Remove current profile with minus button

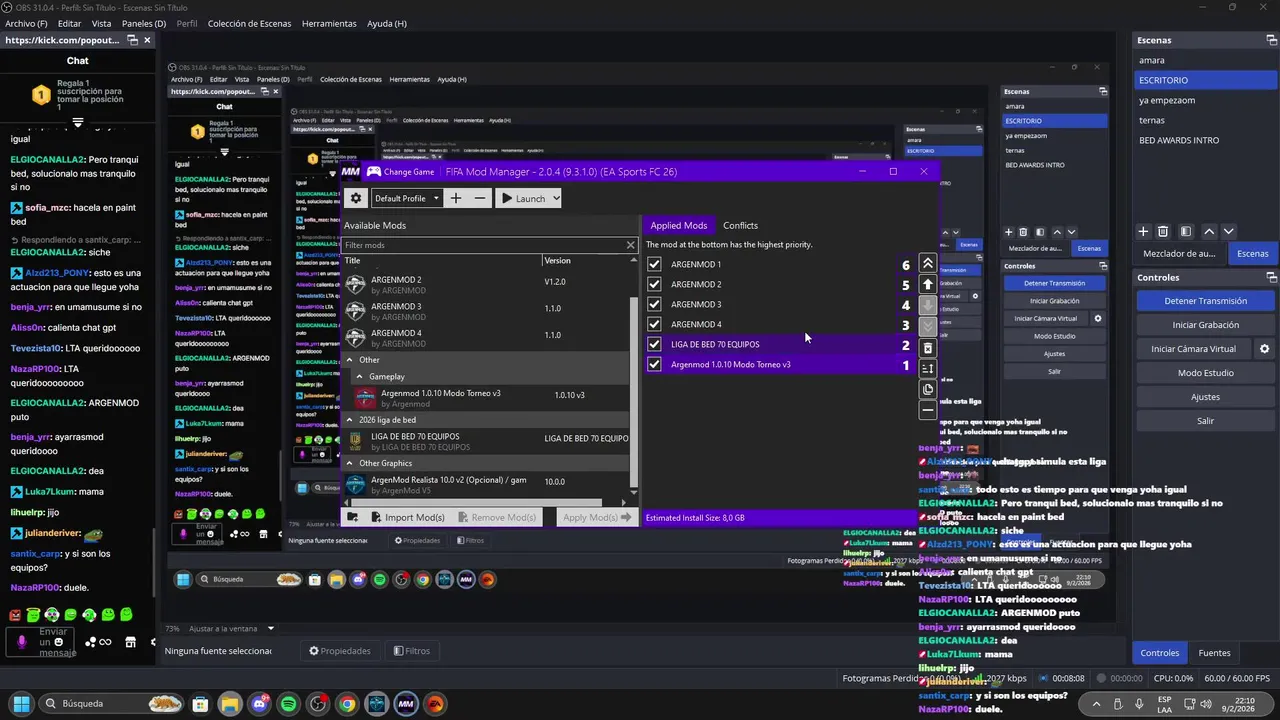pos(480,198)
